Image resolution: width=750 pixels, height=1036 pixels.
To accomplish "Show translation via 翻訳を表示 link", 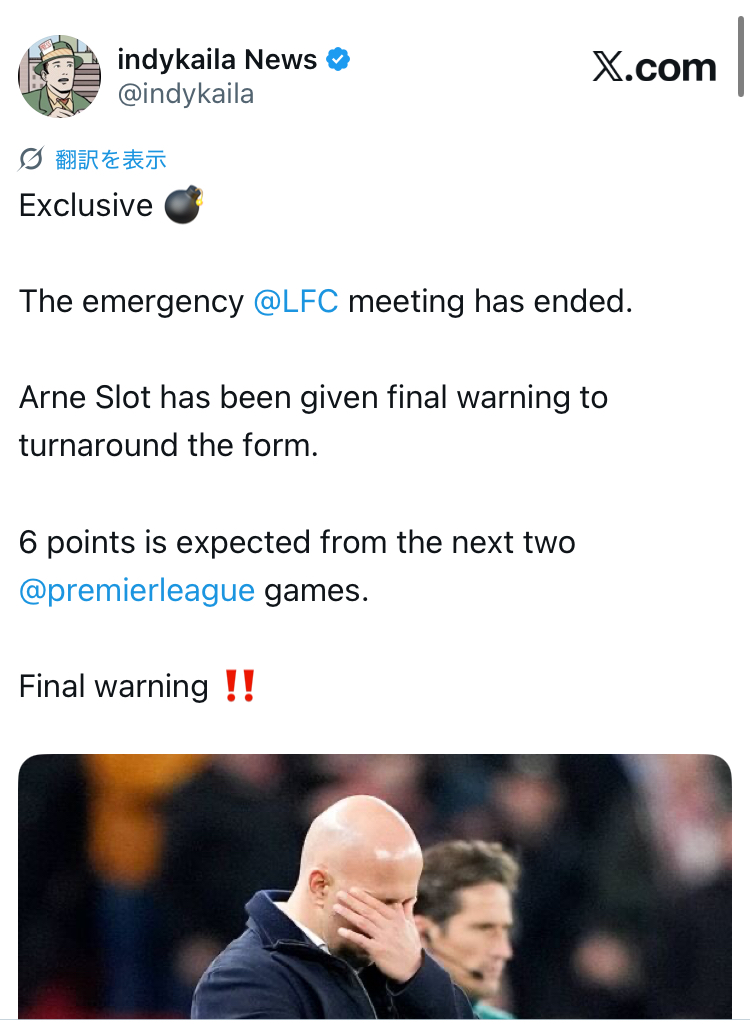I will tap(111, 159).
